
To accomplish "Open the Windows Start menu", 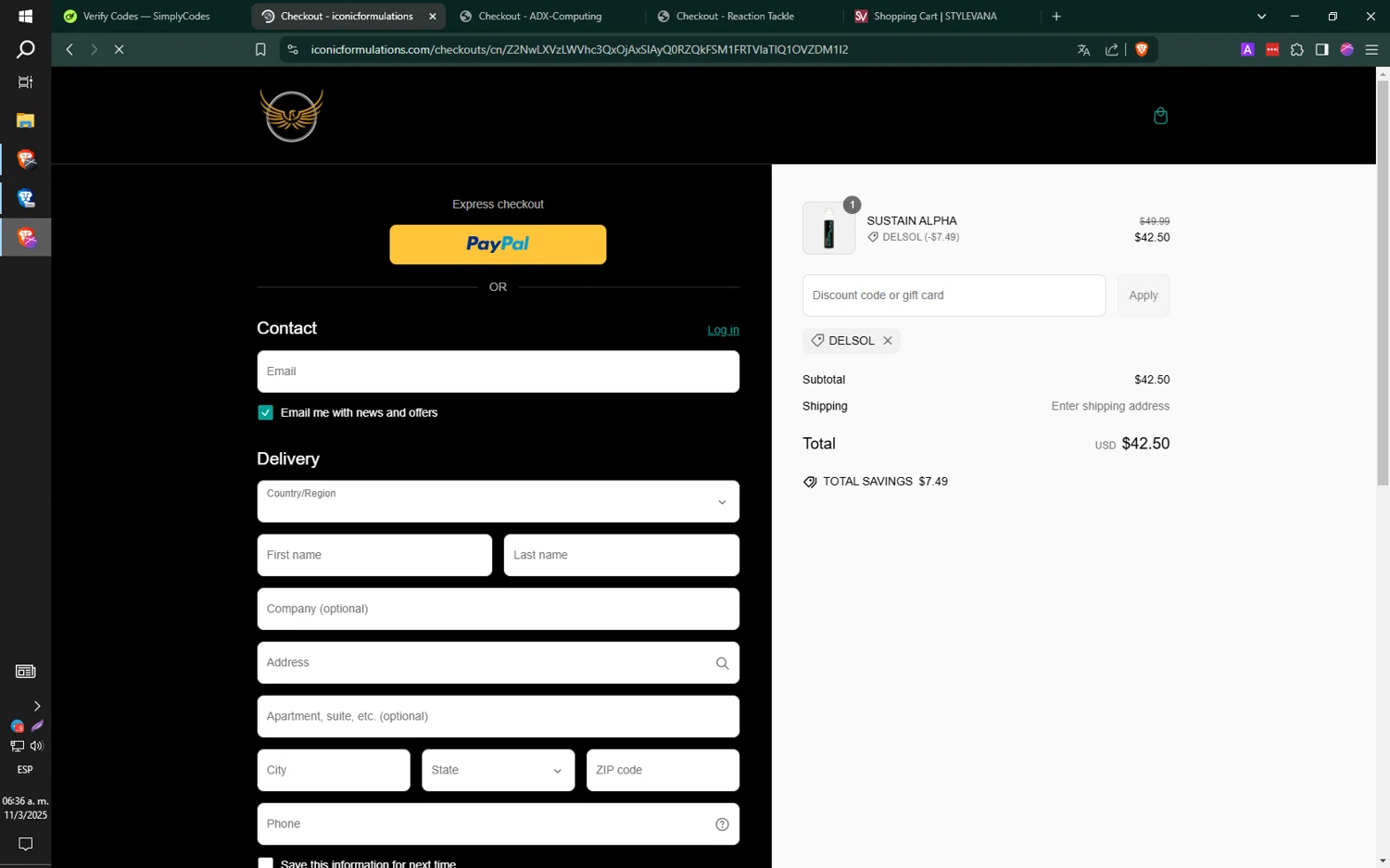I will tap(25, 17).
